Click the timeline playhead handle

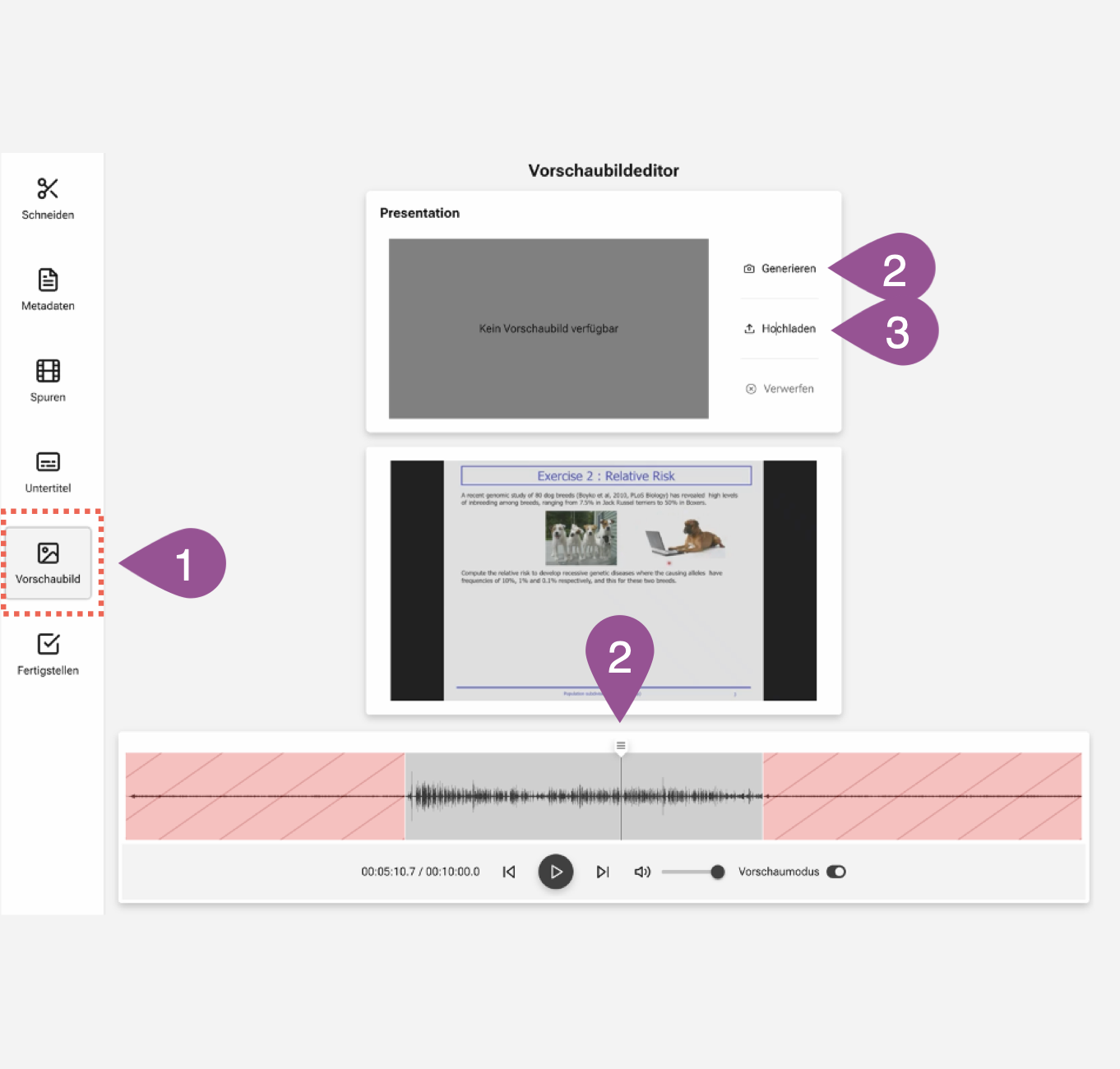[621, 746]
